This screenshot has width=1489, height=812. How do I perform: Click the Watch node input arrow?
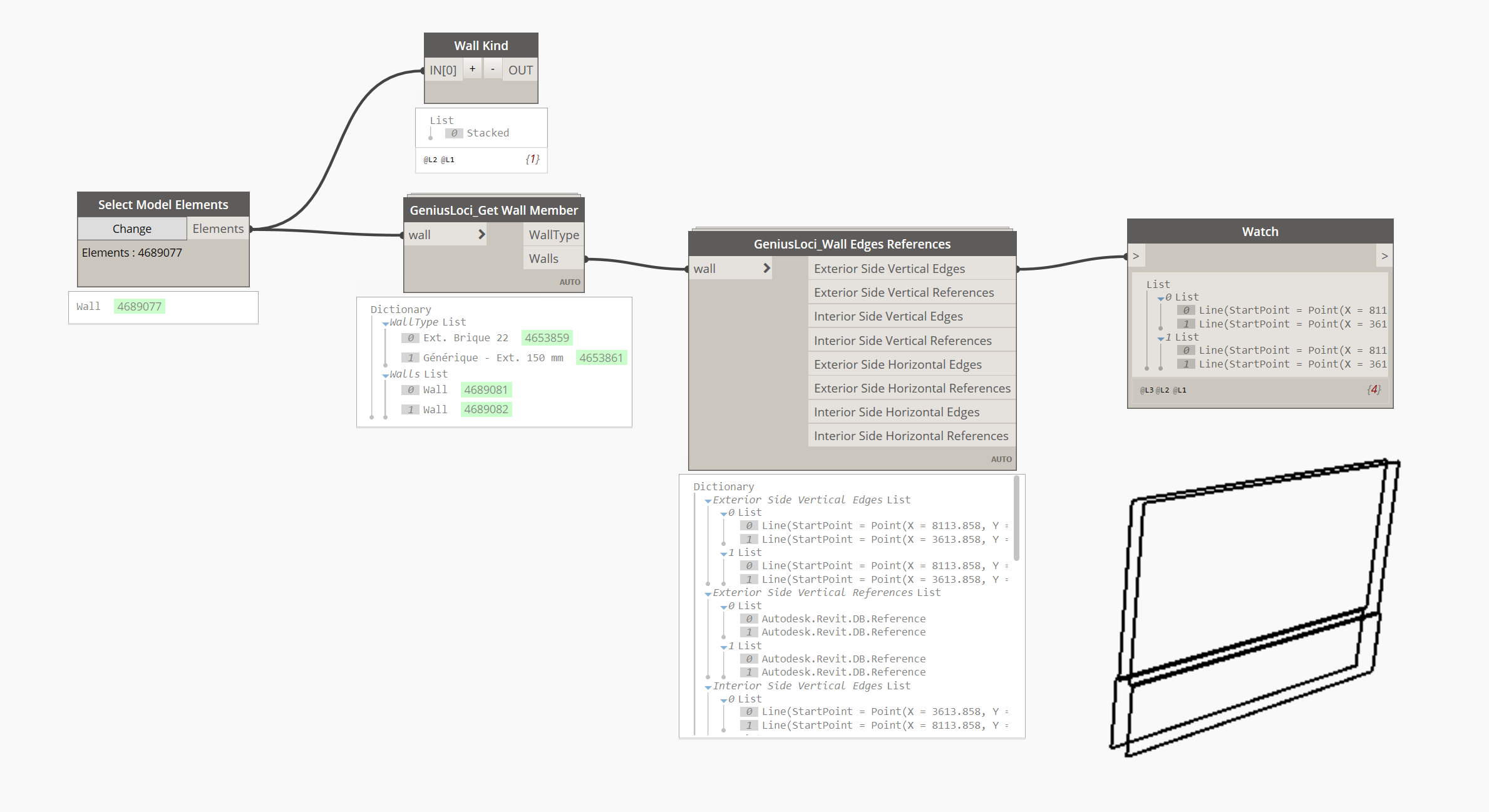click(x=1136, y=255)
